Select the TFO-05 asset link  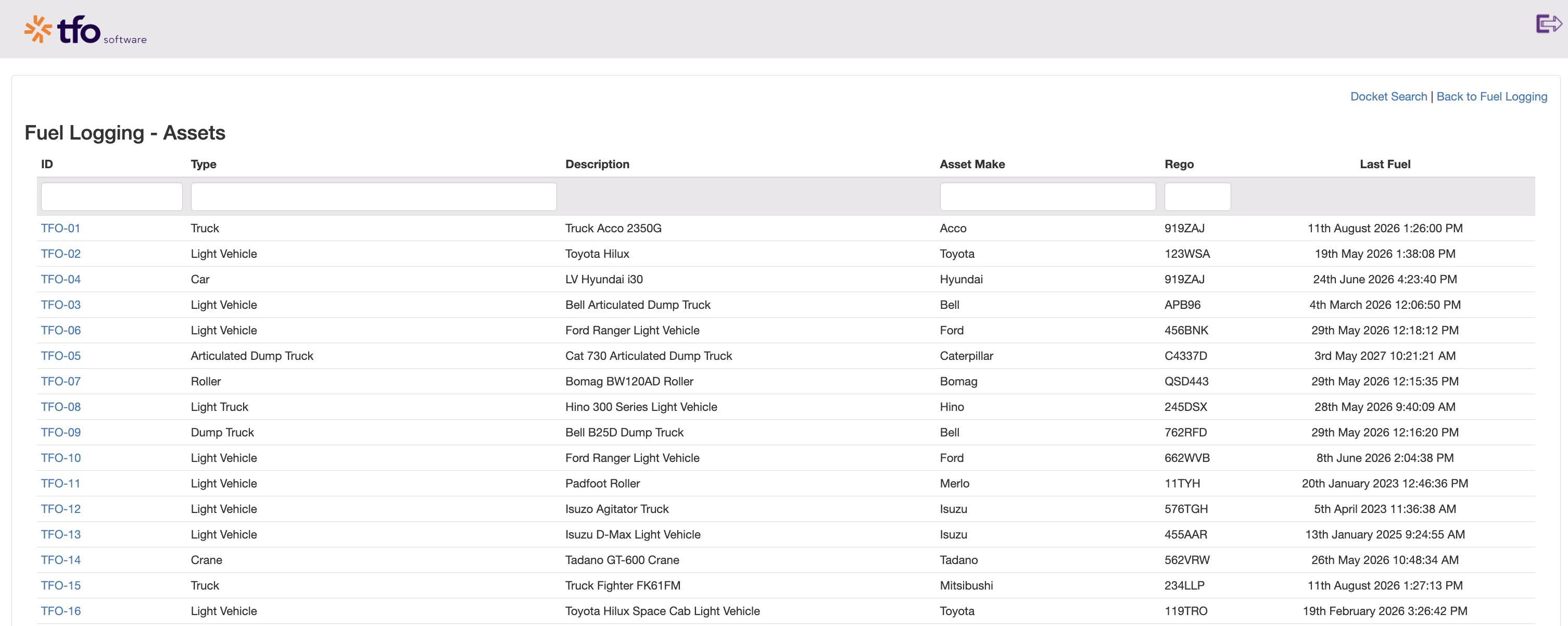pyautogui.click(x=60, y=356)
